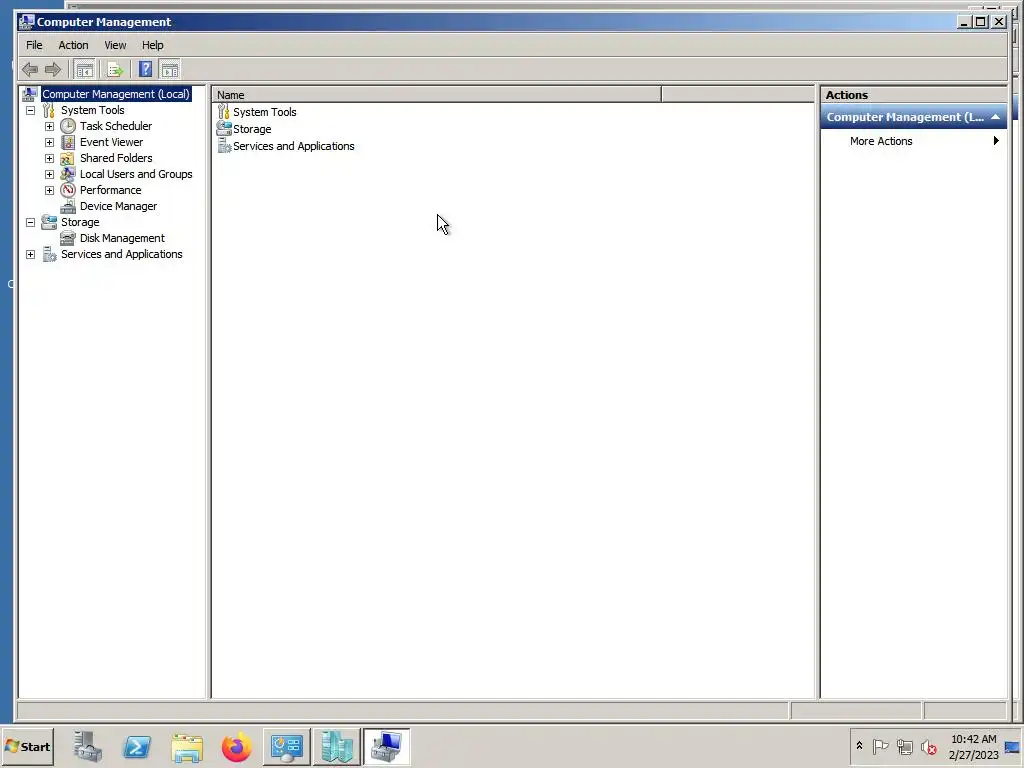
Task: Select Disk Management label in the tree
Action: 122,238
